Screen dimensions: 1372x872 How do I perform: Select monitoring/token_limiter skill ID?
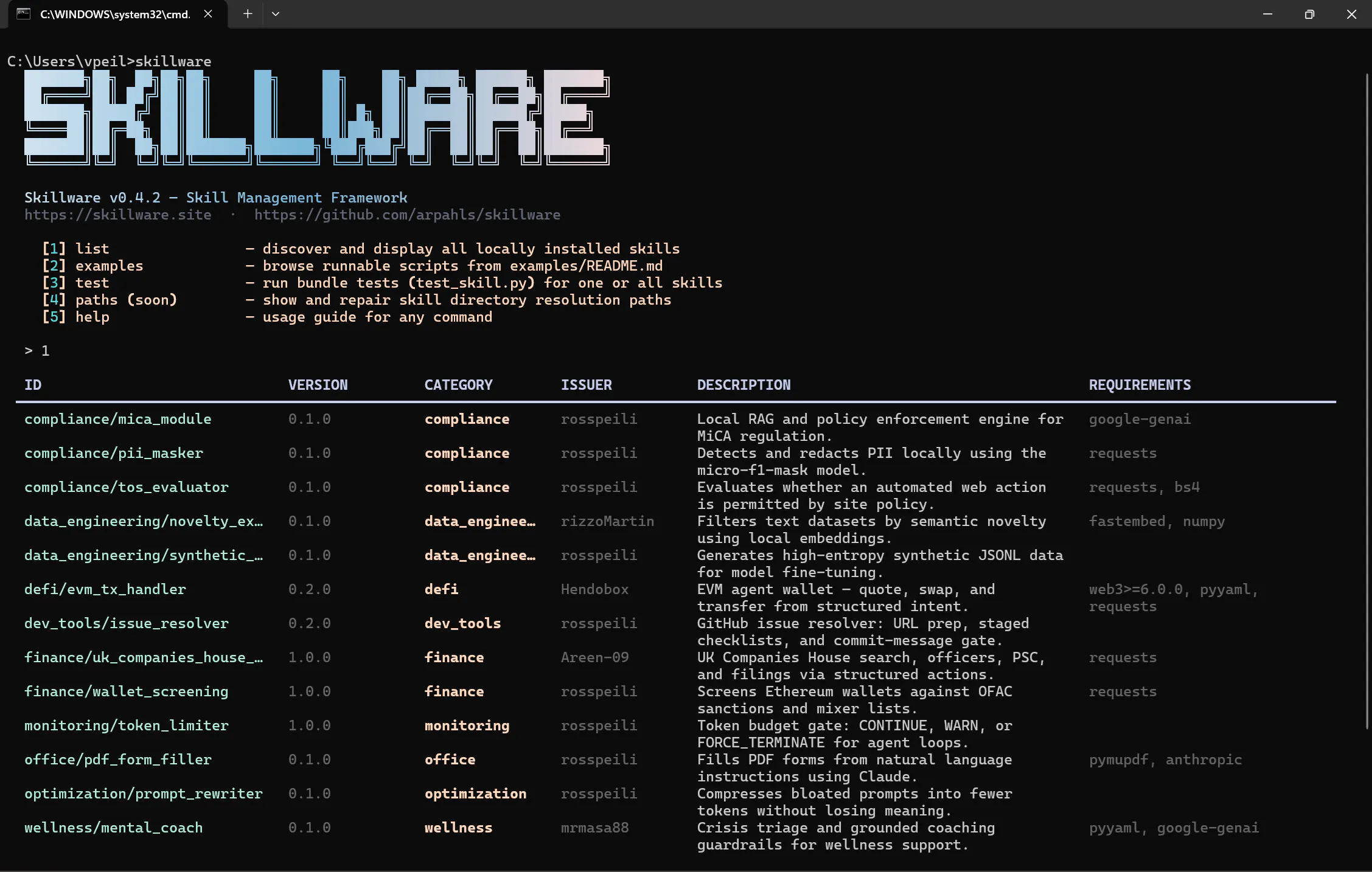(127, 725)
